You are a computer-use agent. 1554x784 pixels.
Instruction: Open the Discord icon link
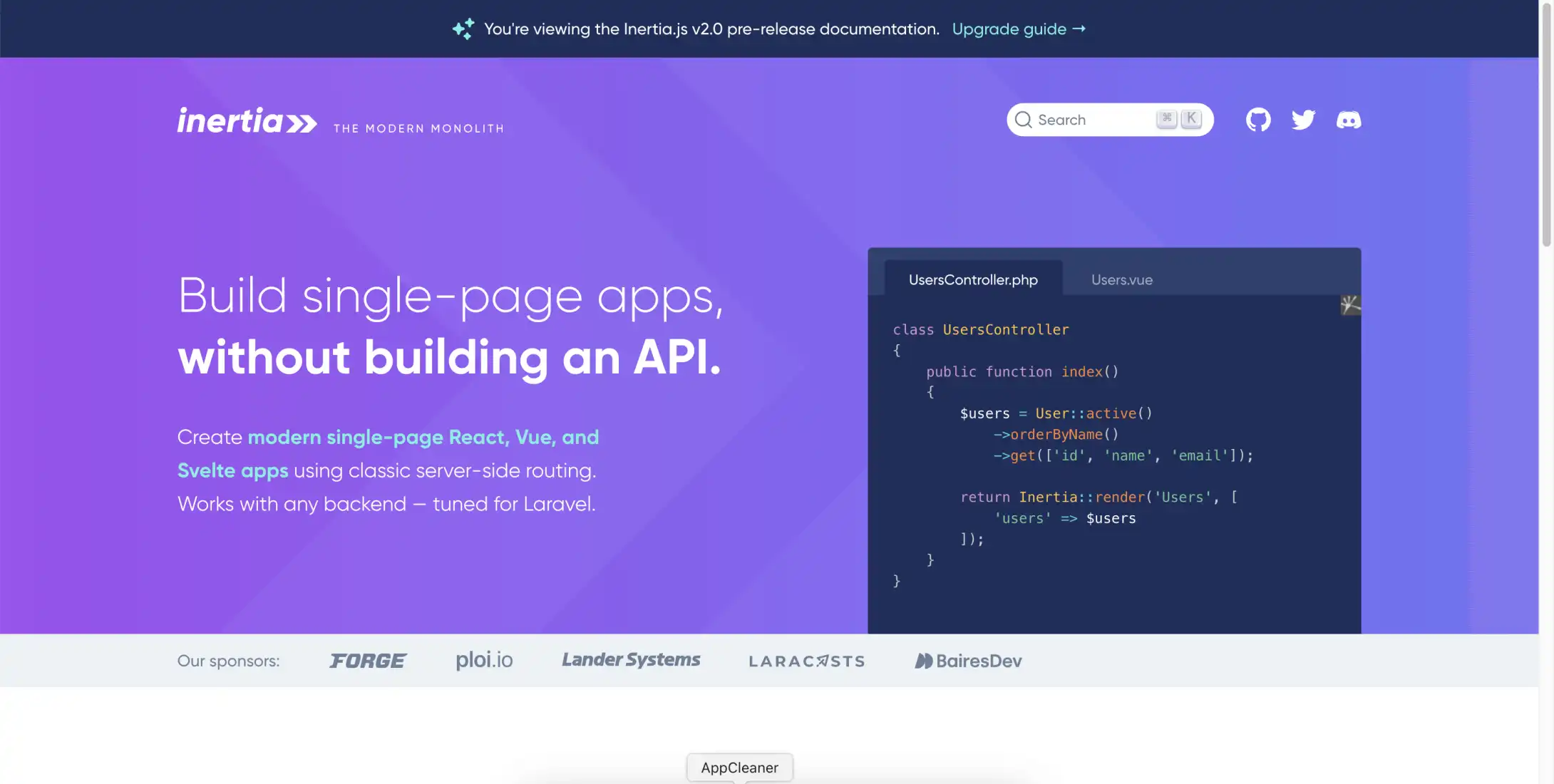pyautogui.click(x=1348, y=120)
